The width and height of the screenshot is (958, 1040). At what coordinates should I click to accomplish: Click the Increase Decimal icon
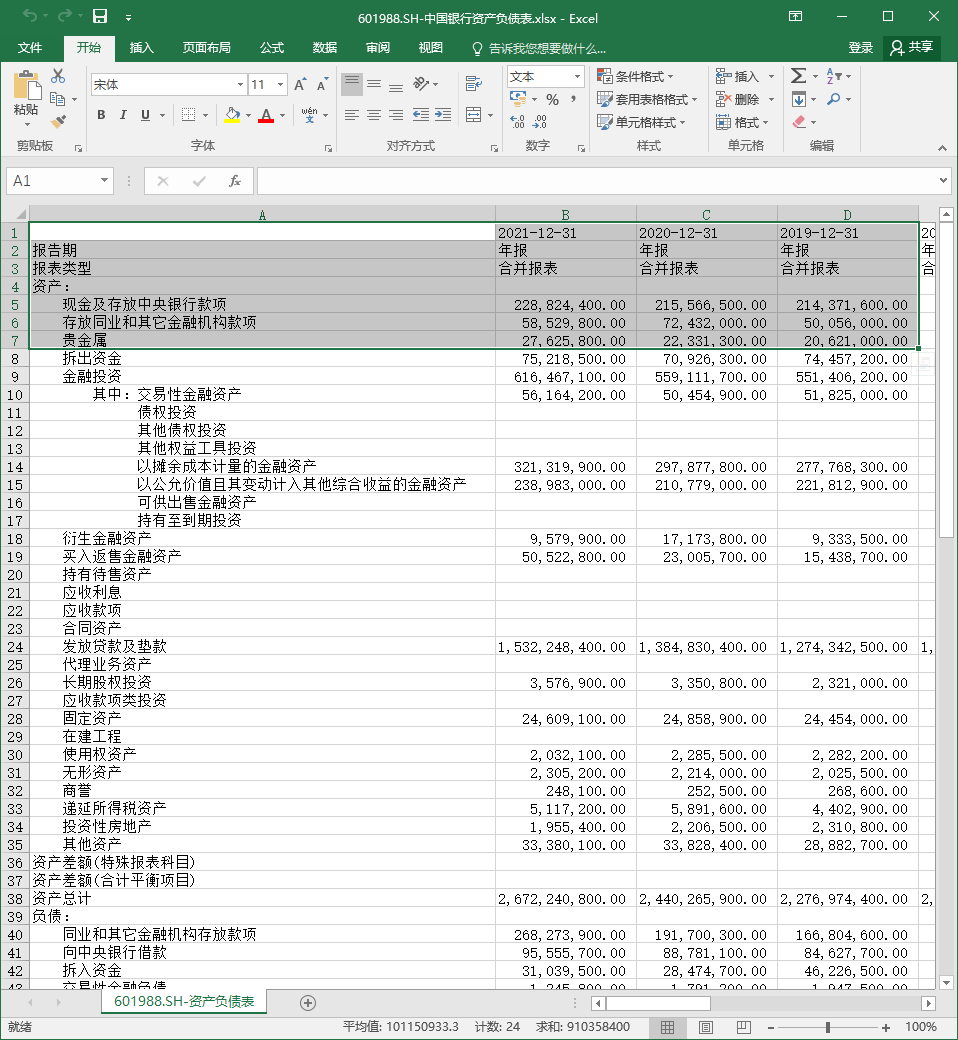[x=517, y=121]
